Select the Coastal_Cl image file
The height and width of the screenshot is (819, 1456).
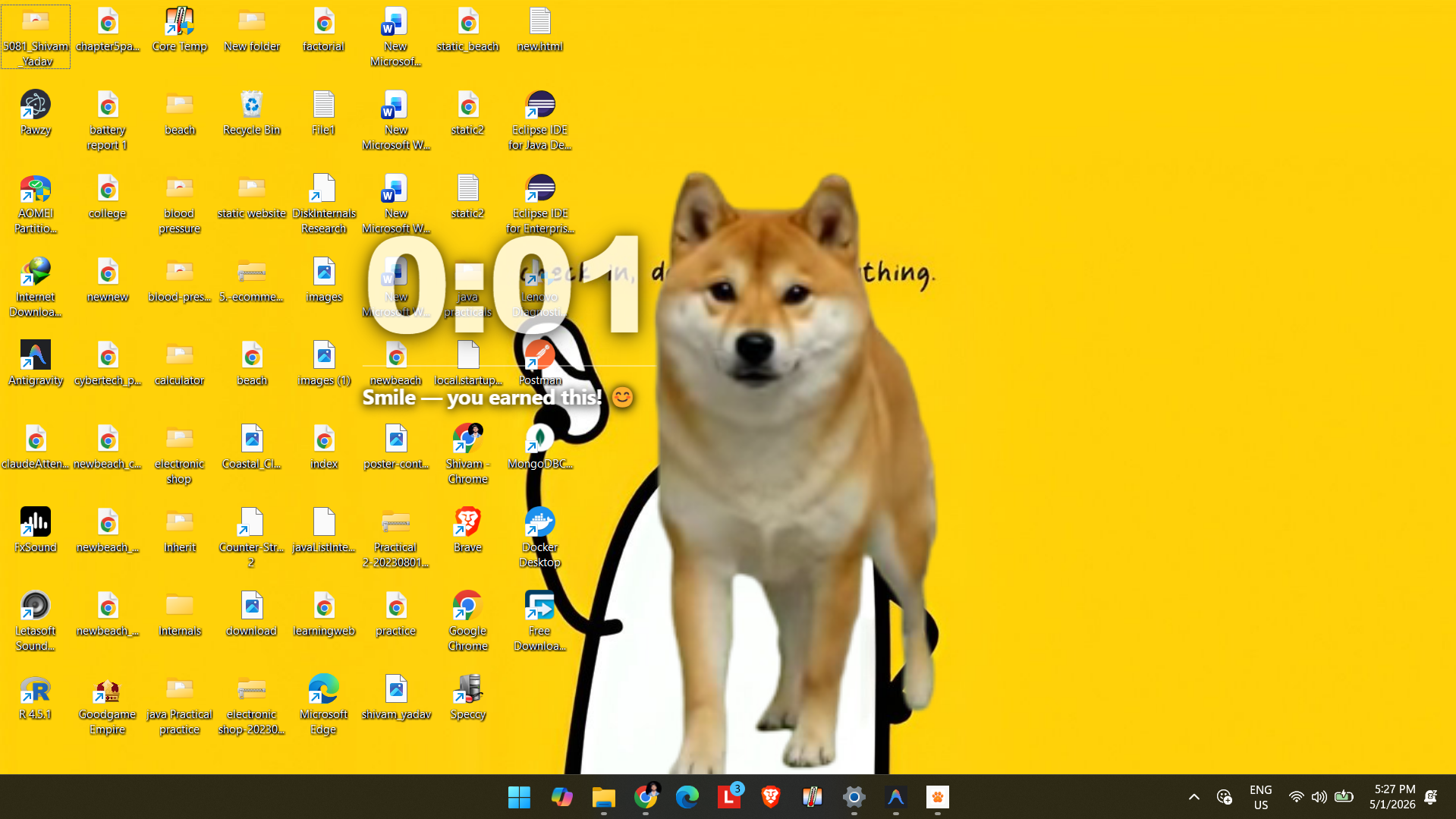tap(252, 447)
